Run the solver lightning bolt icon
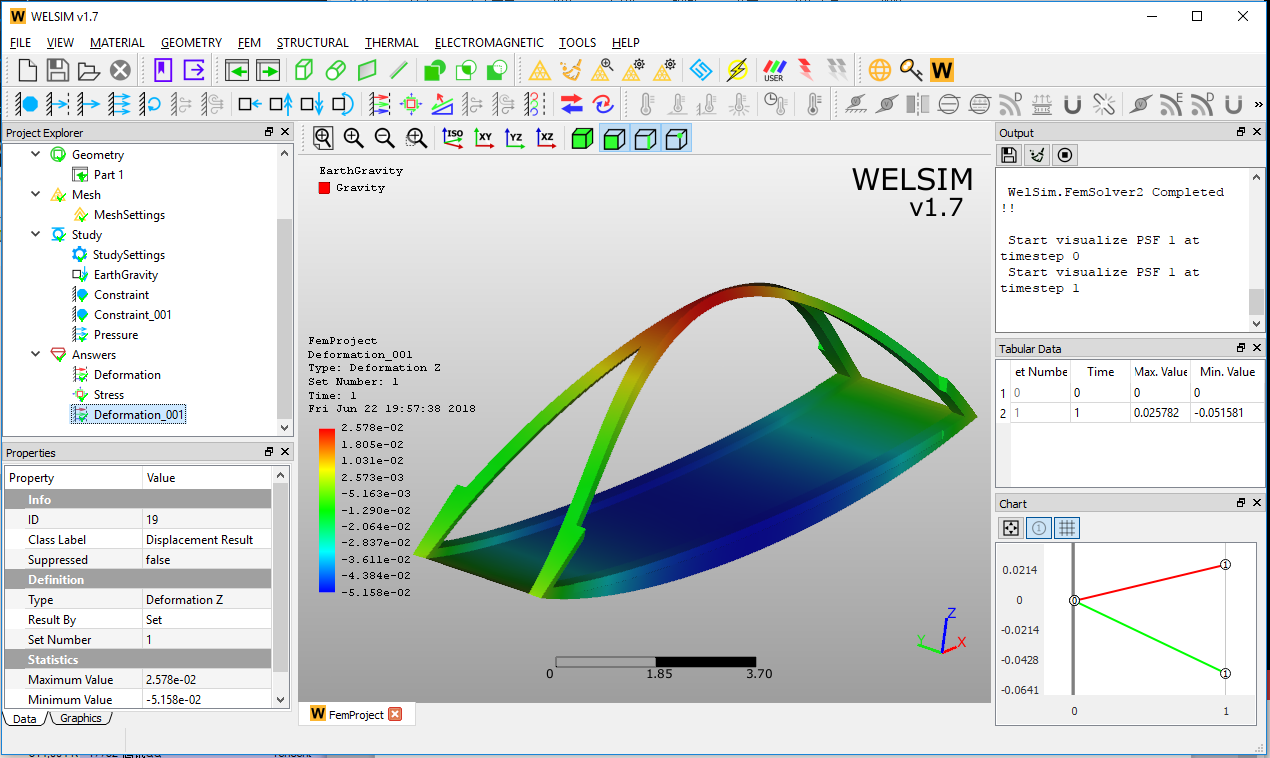This screenshot has width=1270, height=758. click(x=737, y=70)
